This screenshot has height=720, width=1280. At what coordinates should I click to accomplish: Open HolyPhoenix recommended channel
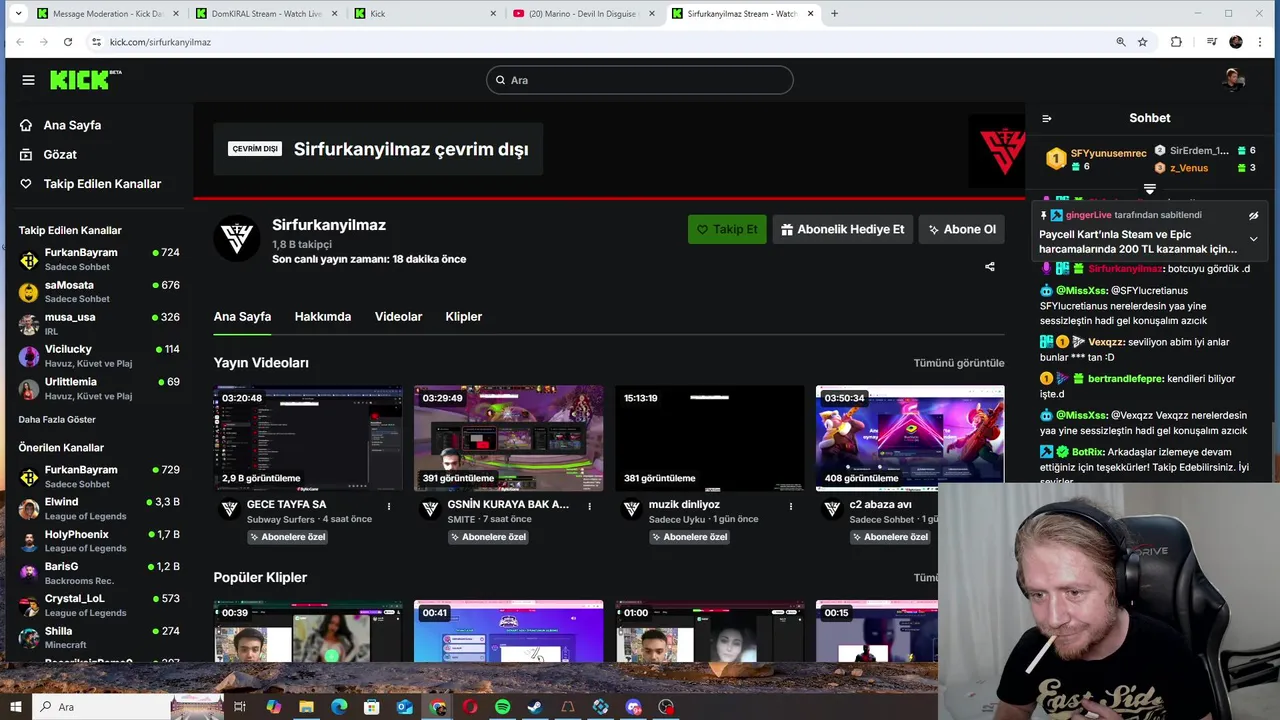pyautogui.click(x=99, y=540)
